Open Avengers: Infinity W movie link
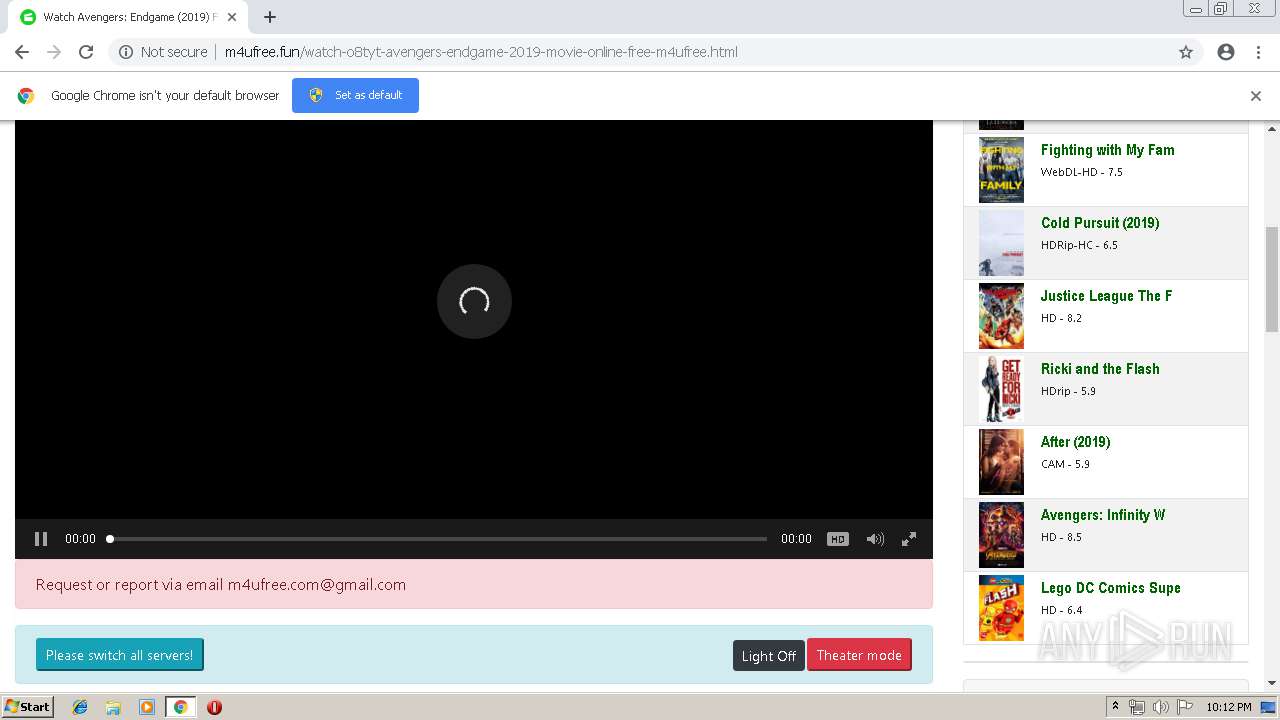The height and width of the screenshot is (720, 1280). pyautogui.click(x=1103, y=515)
